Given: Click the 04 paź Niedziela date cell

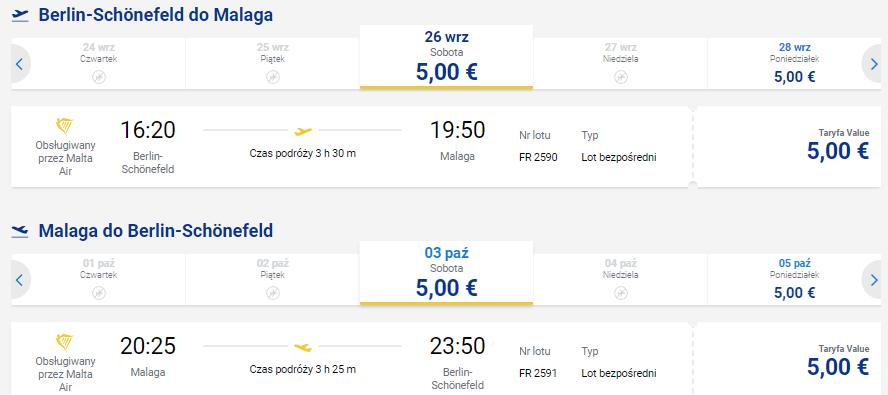Looking at the screenshot, I should [x=620, y=279].
